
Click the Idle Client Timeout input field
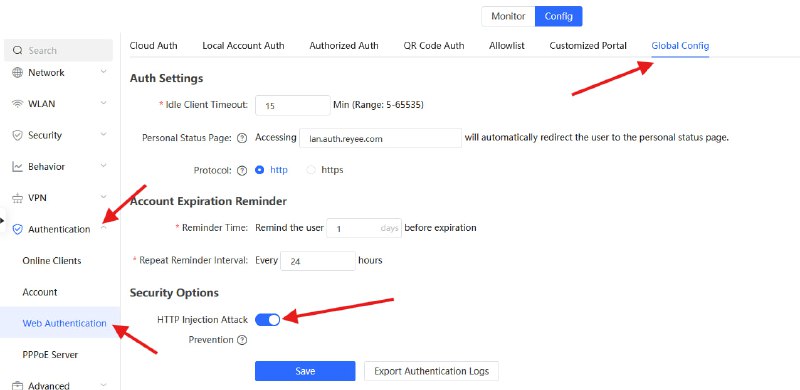pos(293,106)
